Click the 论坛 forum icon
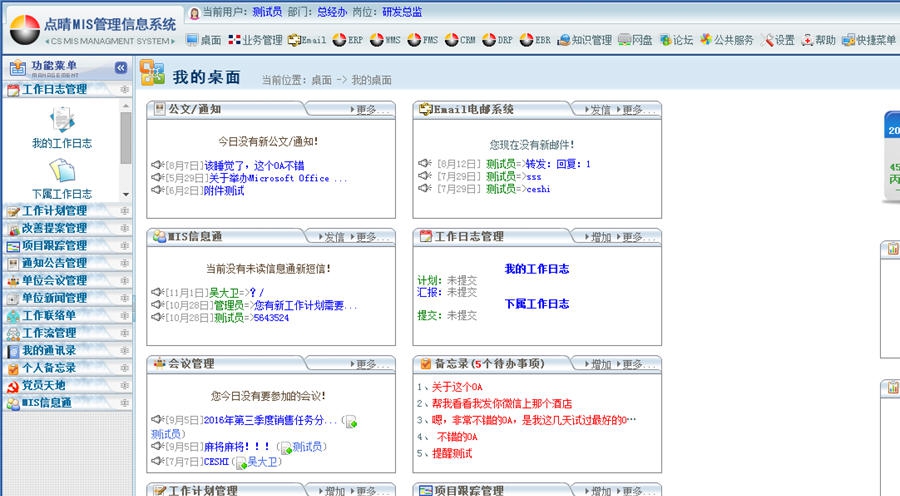Viewport: 900px width, 496px height. pyautogui.click(x=675, y=41)
